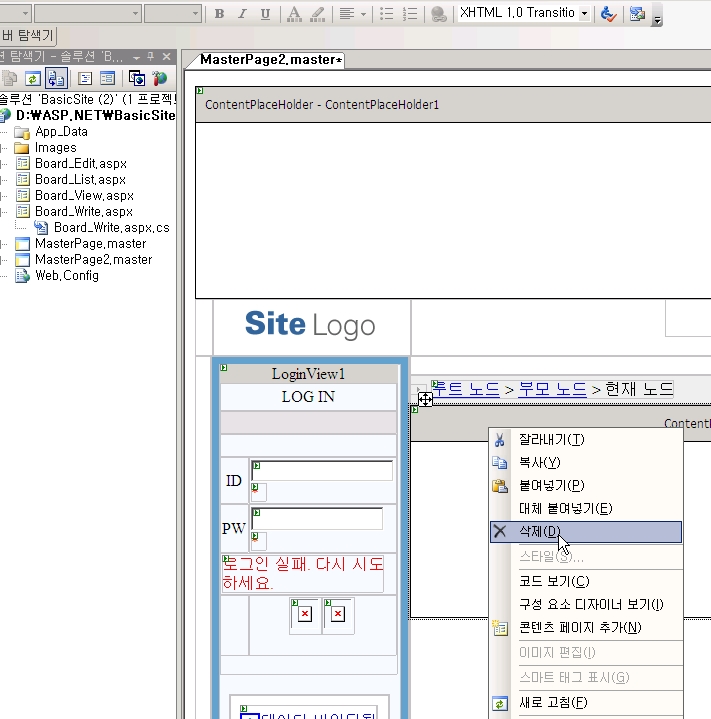Click the Site Logo image
The height and width of the screenshot is (719, 711).
[x=310, y=325]
